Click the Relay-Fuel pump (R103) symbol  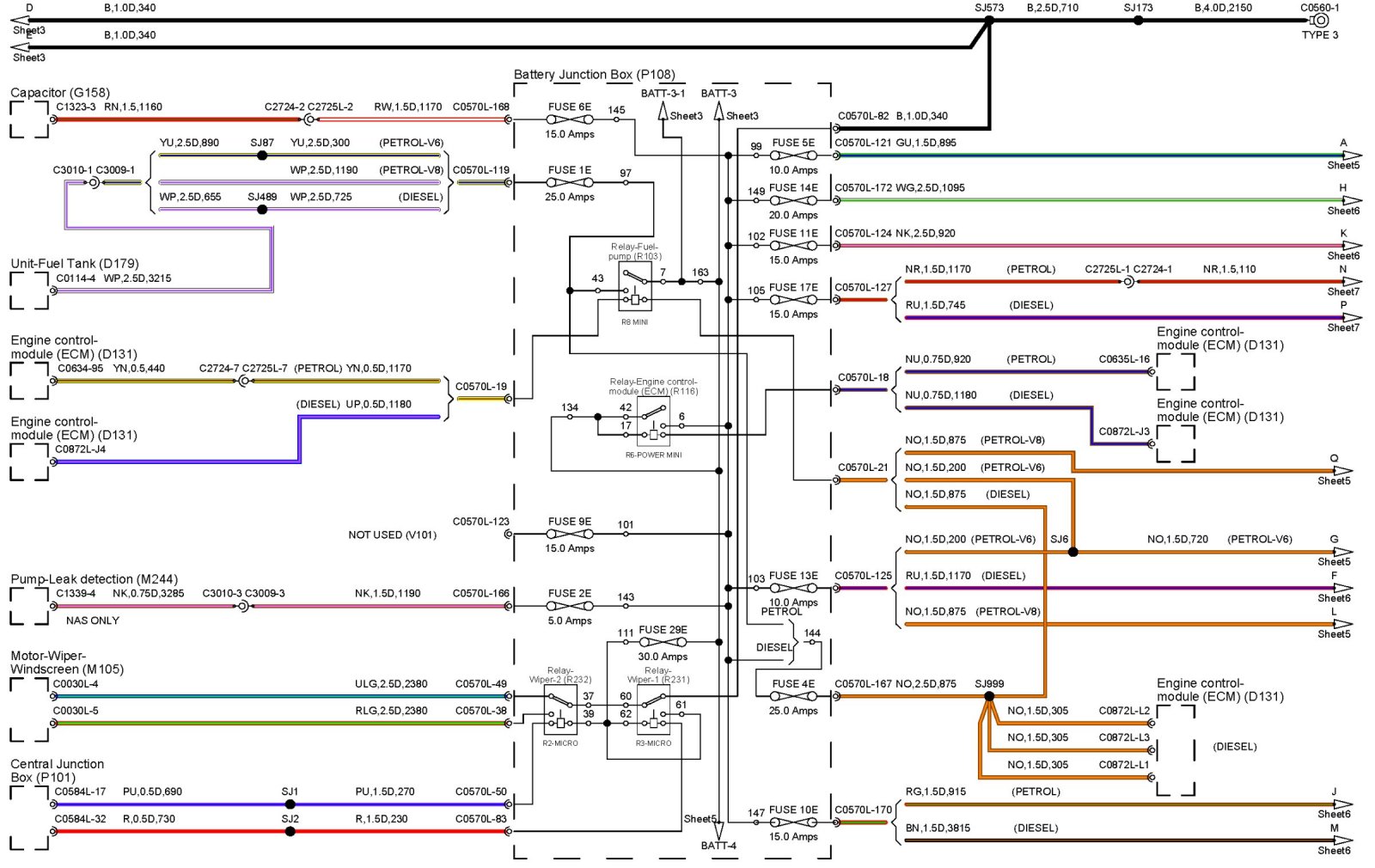pyautogui.click(x=635, y=287)
